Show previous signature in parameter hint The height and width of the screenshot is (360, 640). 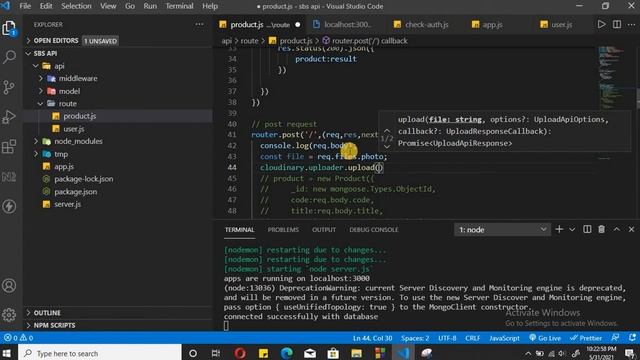387,131
